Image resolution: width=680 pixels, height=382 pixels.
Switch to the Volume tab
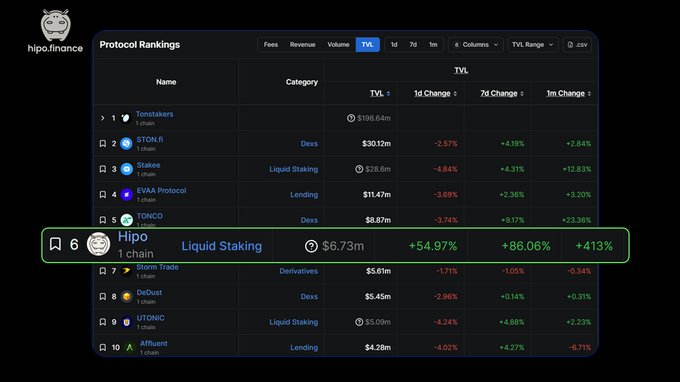click(338, 45)
